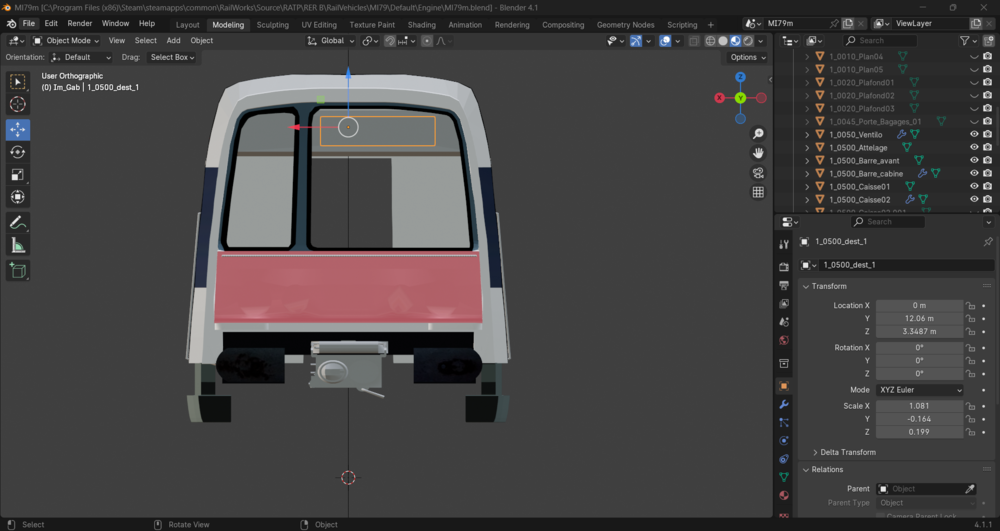The width and height of the screenshot is (1000, 531).
Task: Open the Tool properties tab
Action: (784, 244)
